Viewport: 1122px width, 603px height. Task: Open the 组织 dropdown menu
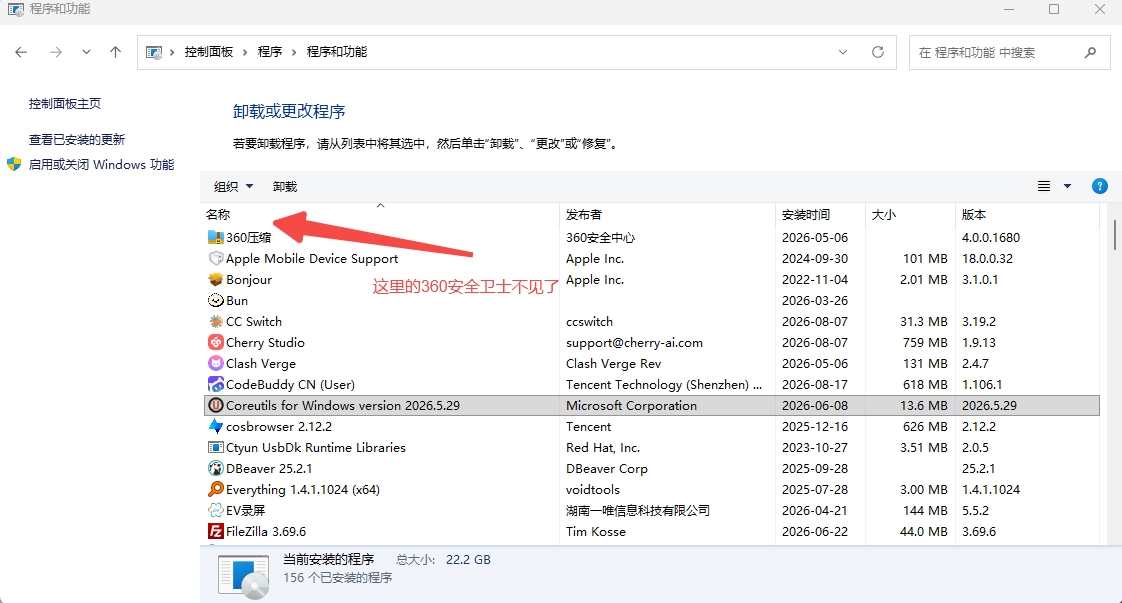point(233,186)
